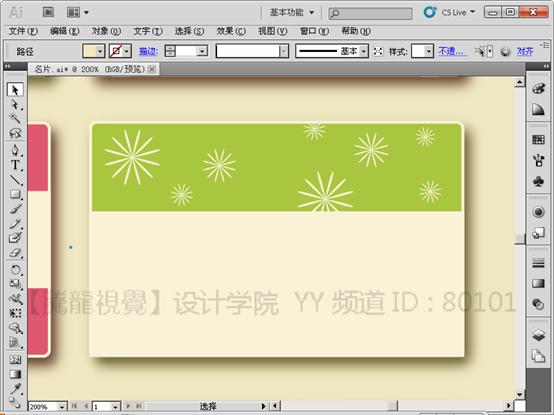Open the Symbols panel club icon
554x415 pixels.
coord(538,182)
